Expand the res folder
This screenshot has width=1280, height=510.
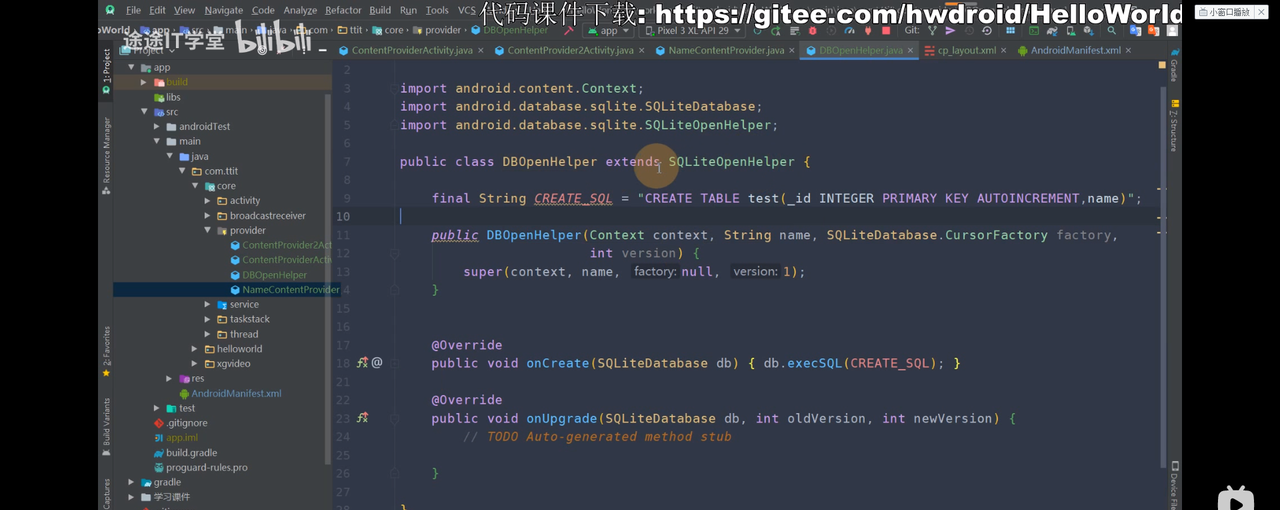point(169,379)
